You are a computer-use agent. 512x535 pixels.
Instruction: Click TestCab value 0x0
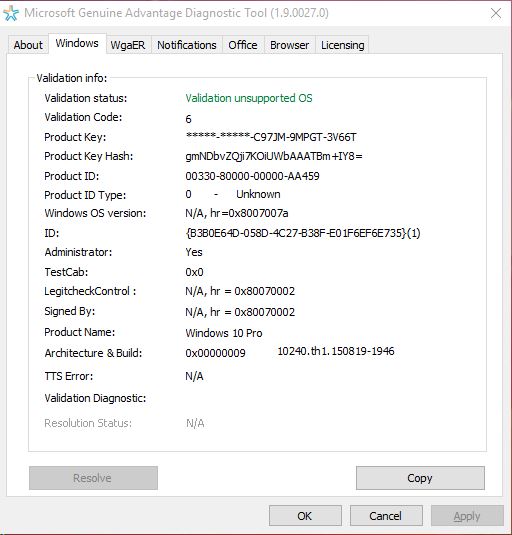(x=194, y=272)
